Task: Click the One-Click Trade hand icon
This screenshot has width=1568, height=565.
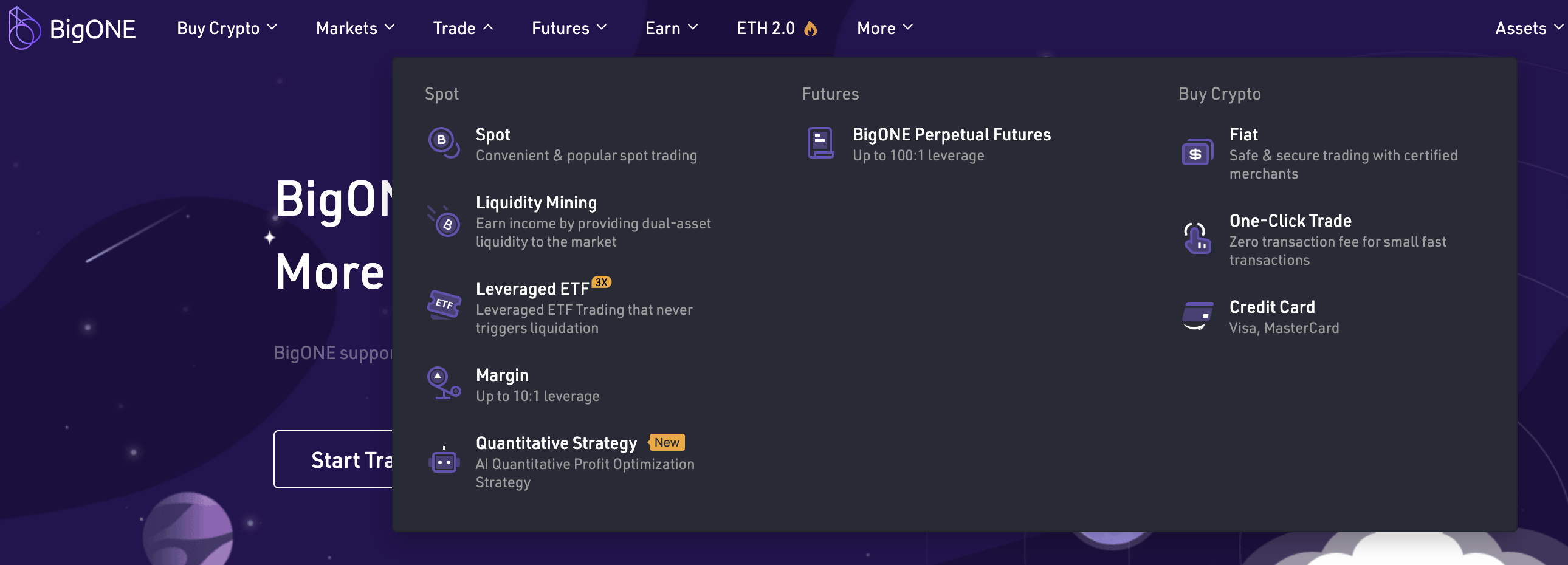Action: click(1197, 238)
